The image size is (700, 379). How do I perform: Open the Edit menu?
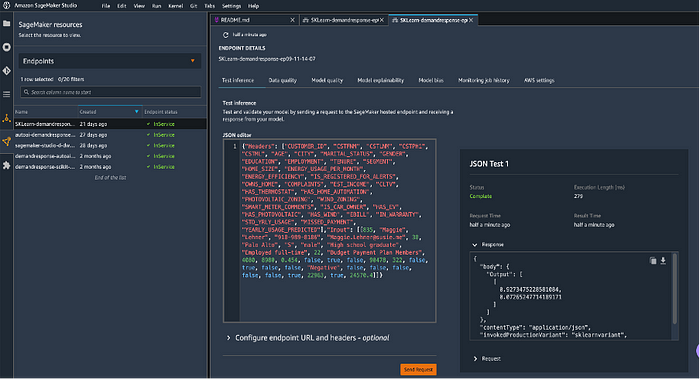point(122,6)
